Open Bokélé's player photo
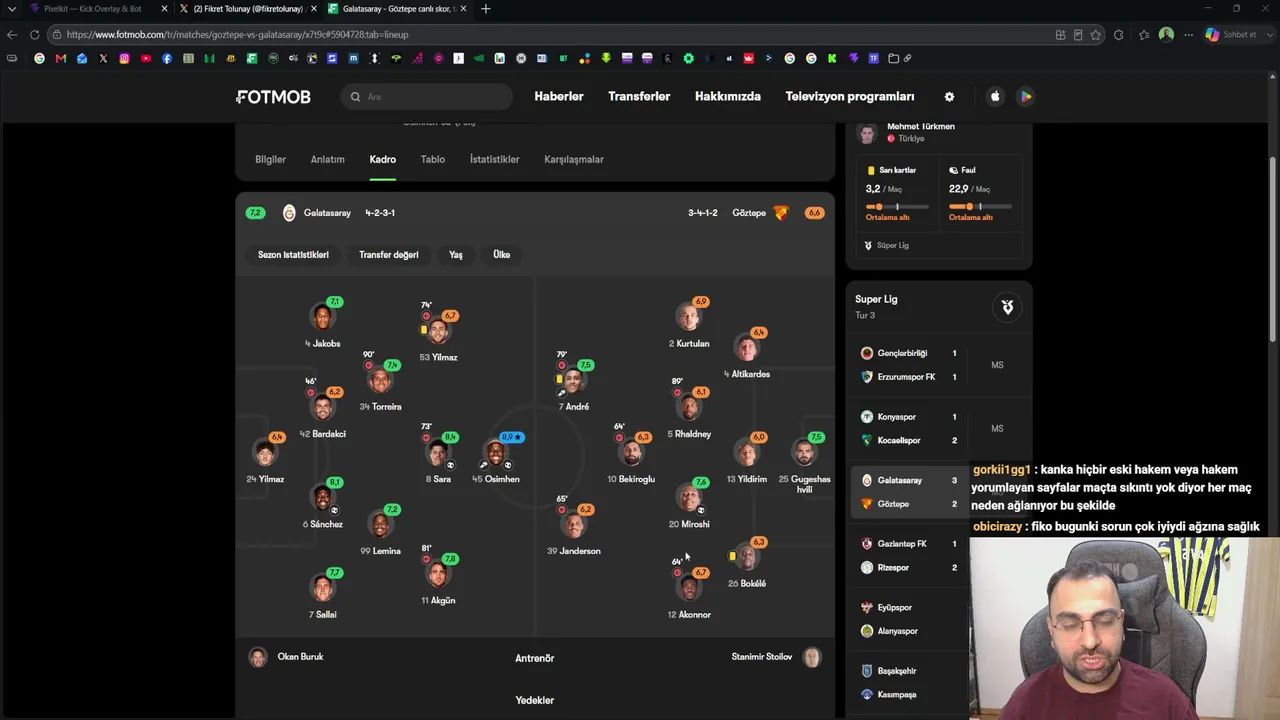1280x720 pixels. 747,556
